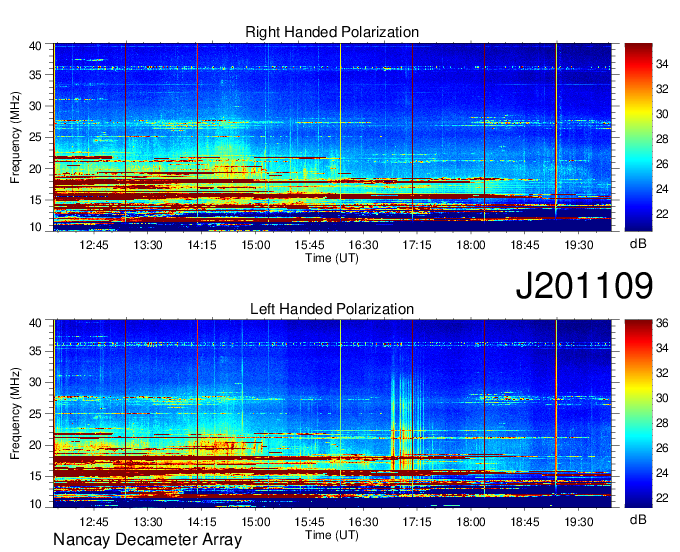
Task: Click the yellow vertical line near 19:10 in the bottom plot
Action: pyautogui.click(x=556, y=407)
